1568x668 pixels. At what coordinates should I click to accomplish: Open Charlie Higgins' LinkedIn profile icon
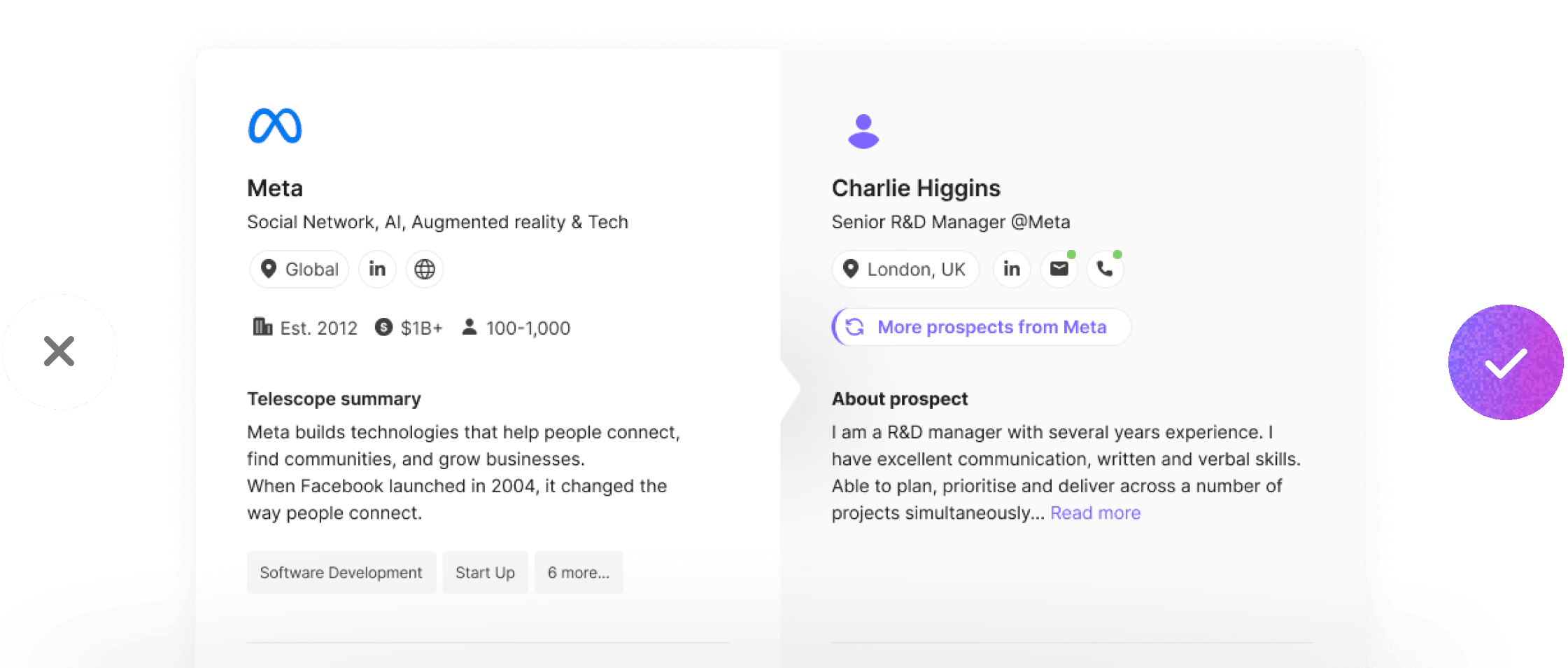click(x=1011, y=269)
